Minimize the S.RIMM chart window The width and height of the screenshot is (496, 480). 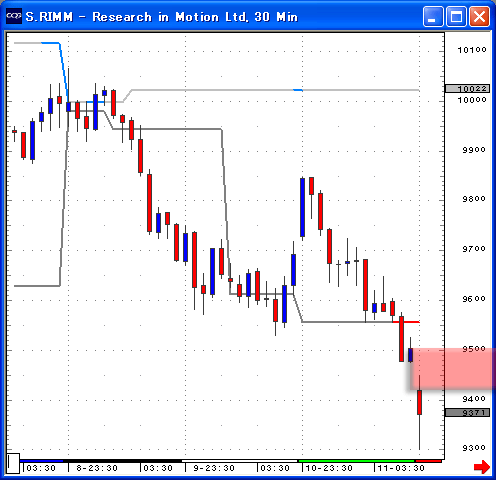point(433,16)
